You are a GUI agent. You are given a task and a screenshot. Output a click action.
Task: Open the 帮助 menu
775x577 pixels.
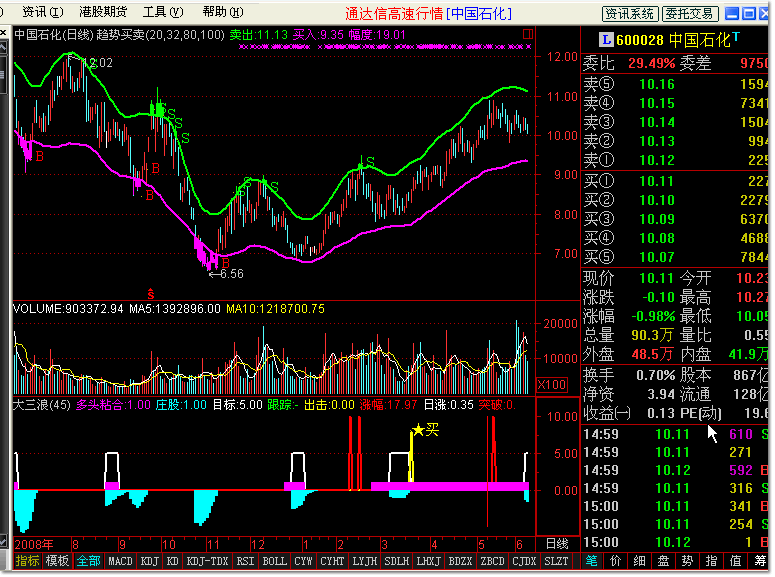pos(223,11)
